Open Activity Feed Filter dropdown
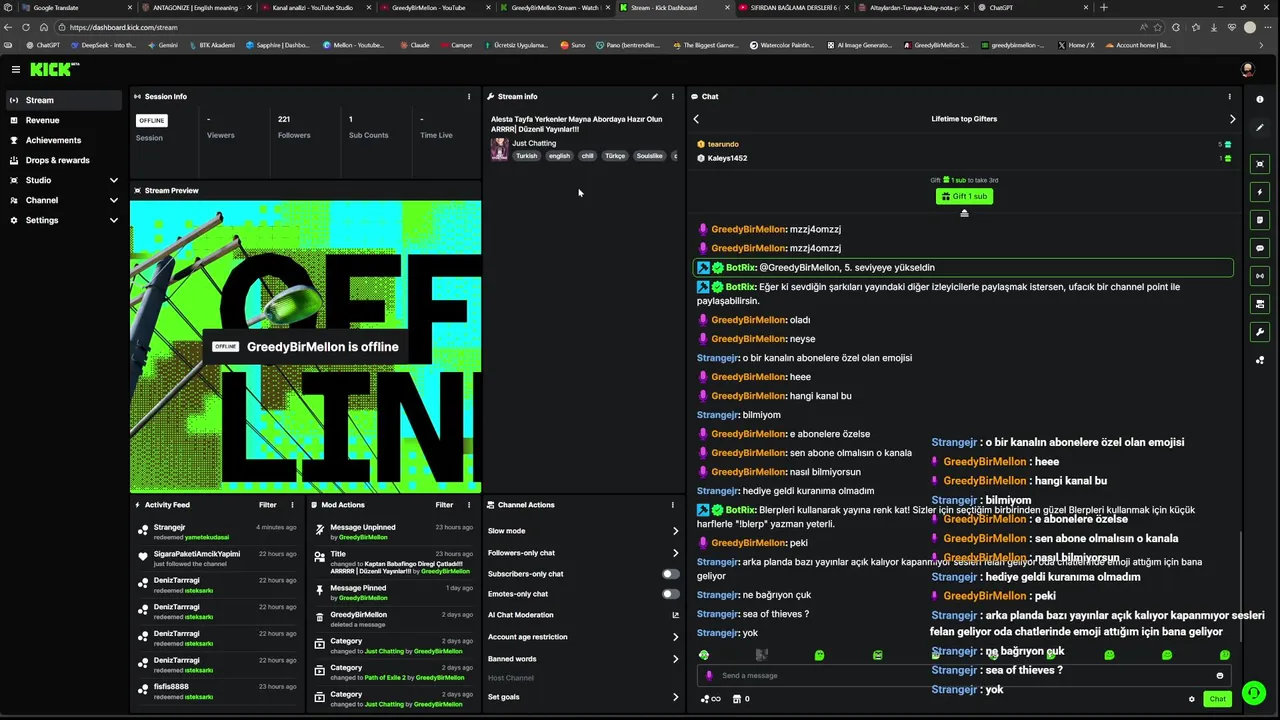This screenshot has width=1280, height=720. 268,505
